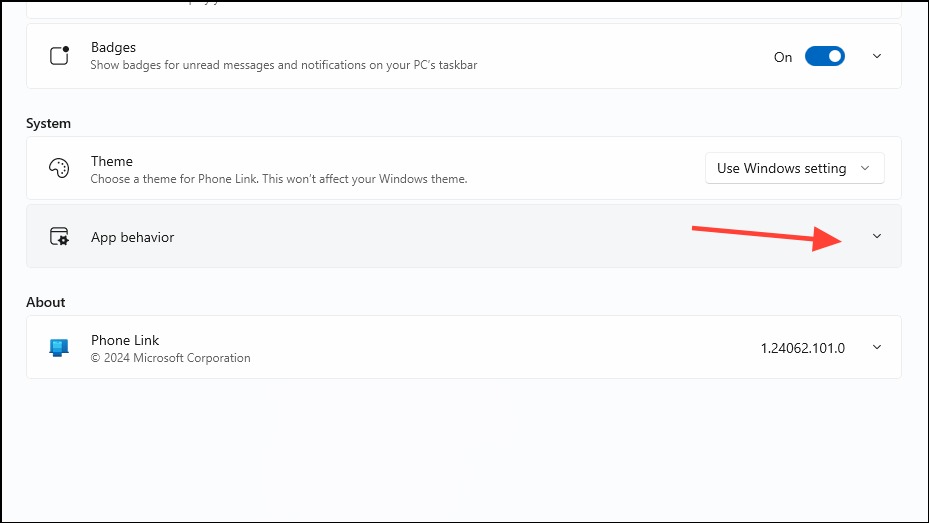
Task: Click the arrow inside the theme dropdown
Action: [x=865, y=168]
